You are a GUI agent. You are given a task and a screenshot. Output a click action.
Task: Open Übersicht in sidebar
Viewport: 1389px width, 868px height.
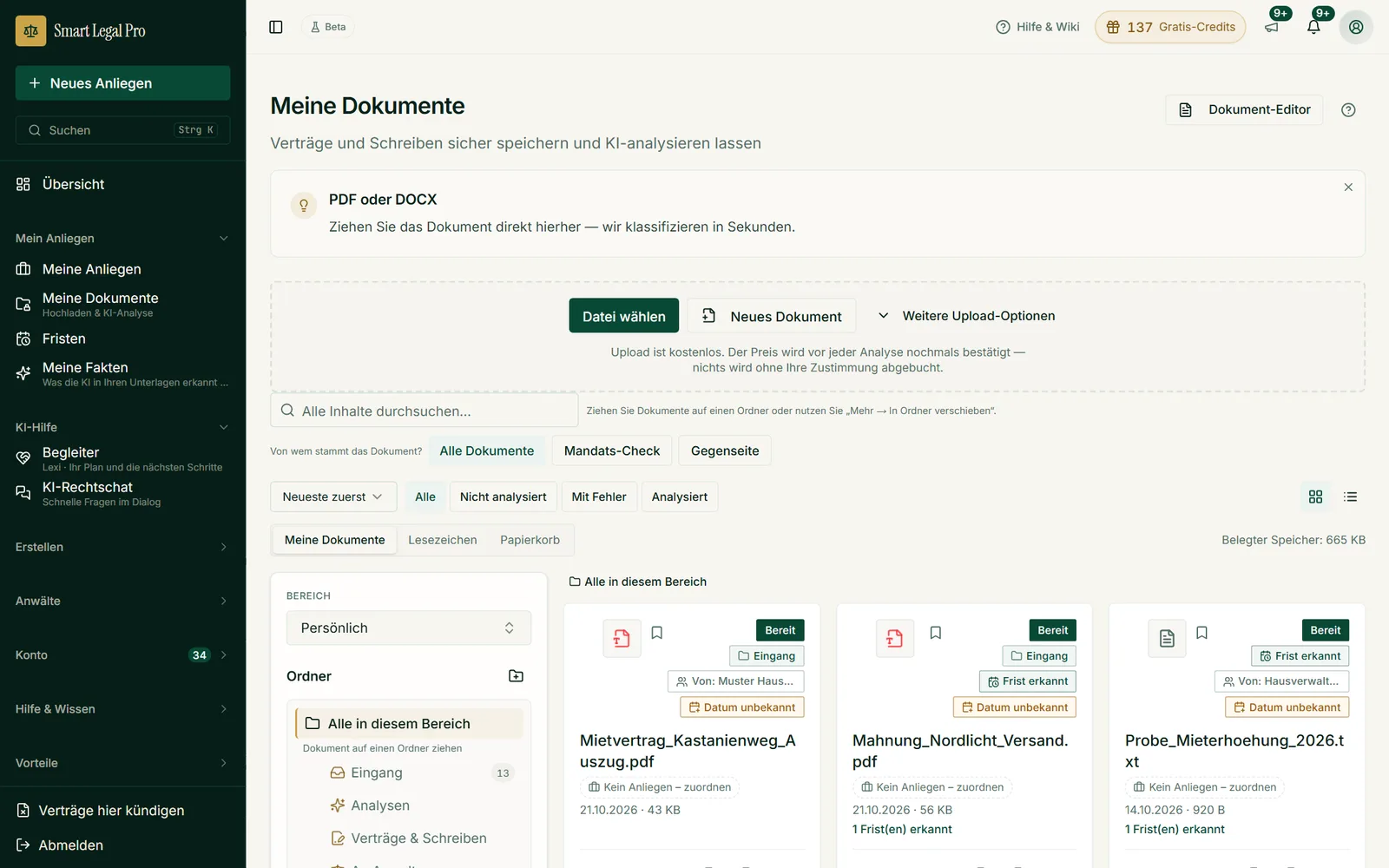[122, 184]
